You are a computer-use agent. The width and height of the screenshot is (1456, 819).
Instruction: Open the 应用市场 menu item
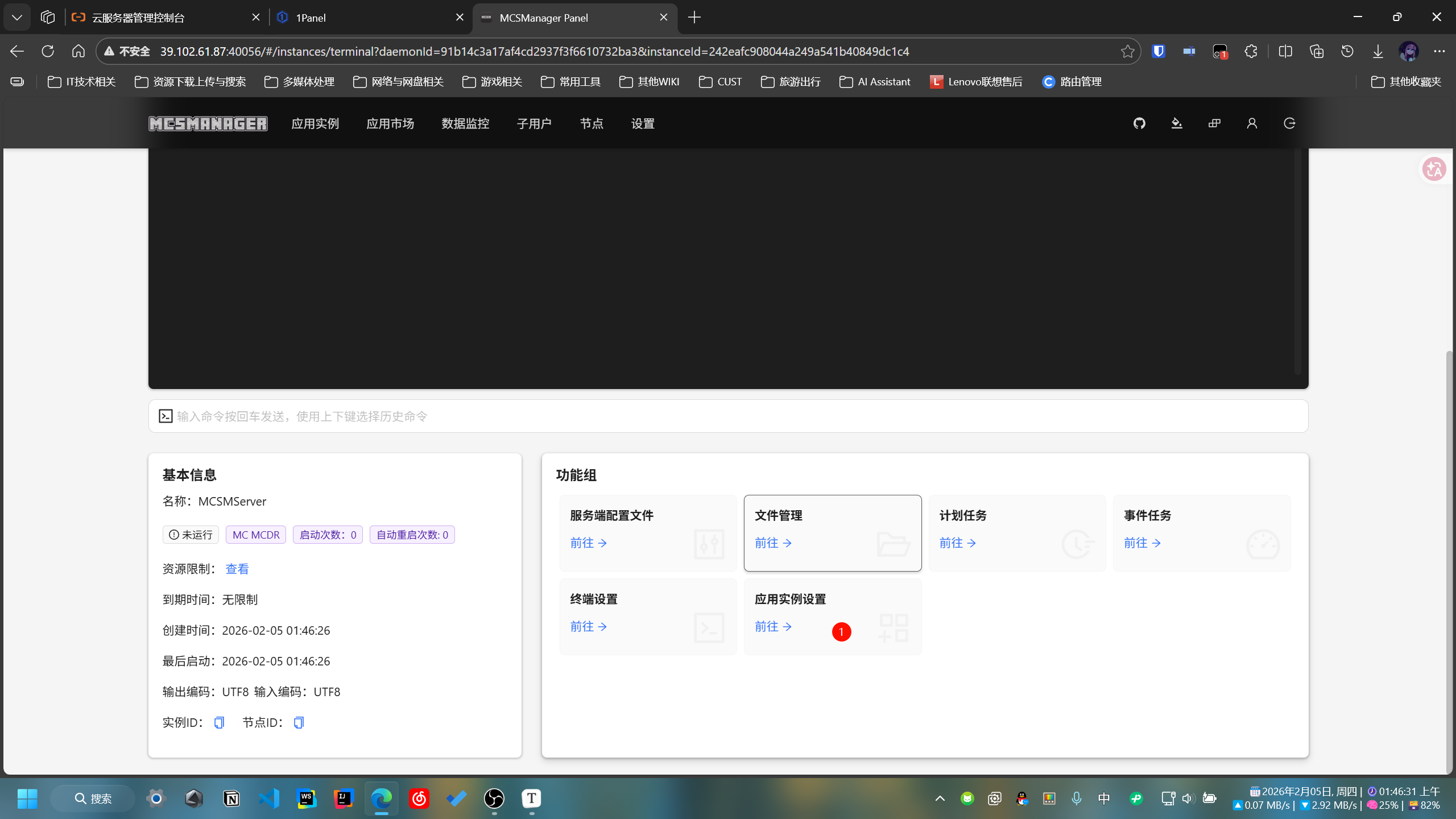390,123
